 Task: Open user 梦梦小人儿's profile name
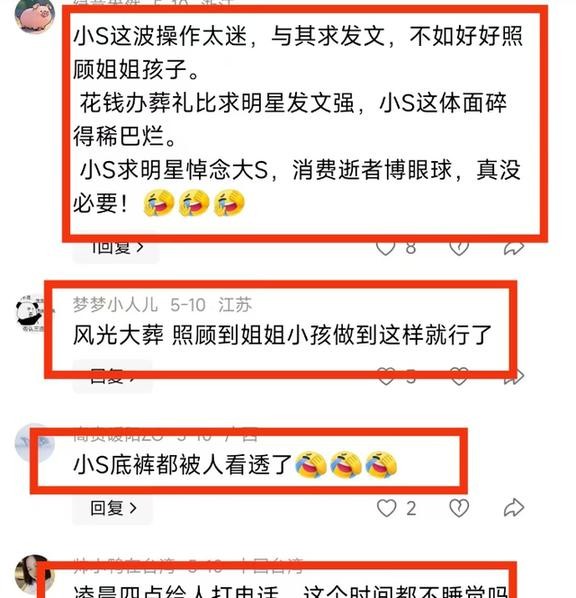(x=115, y=305)
